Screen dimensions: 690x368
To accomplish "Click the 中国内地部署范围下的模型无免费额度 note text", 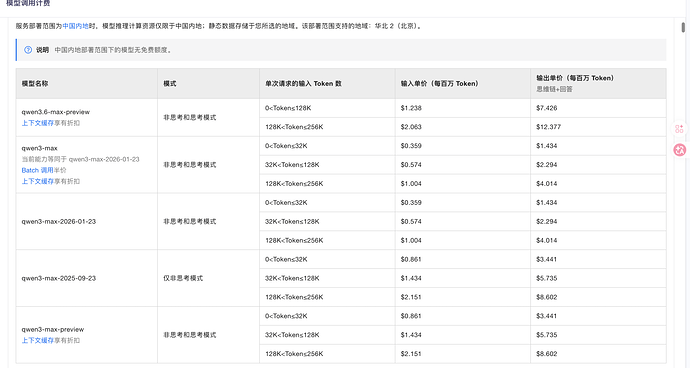I will pos(113,50).
